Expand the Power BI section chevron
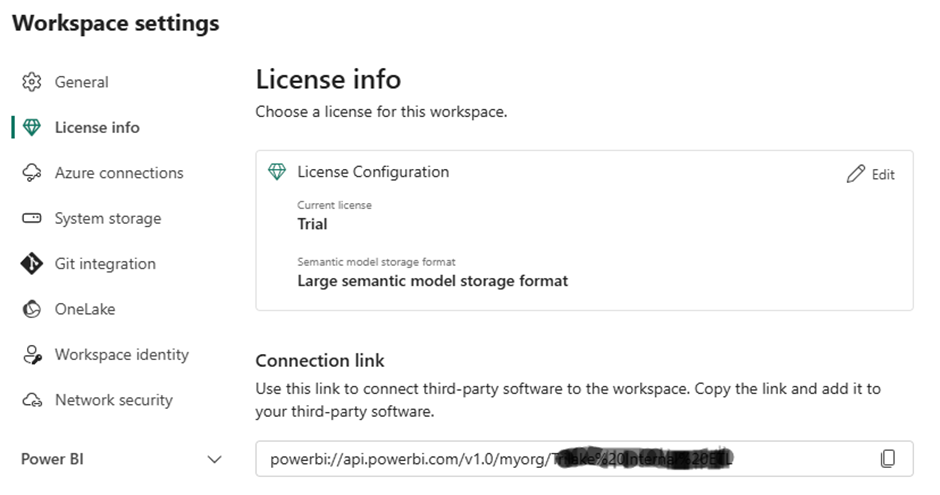This screenshot has width=940, height=495. tap(214, 459)
